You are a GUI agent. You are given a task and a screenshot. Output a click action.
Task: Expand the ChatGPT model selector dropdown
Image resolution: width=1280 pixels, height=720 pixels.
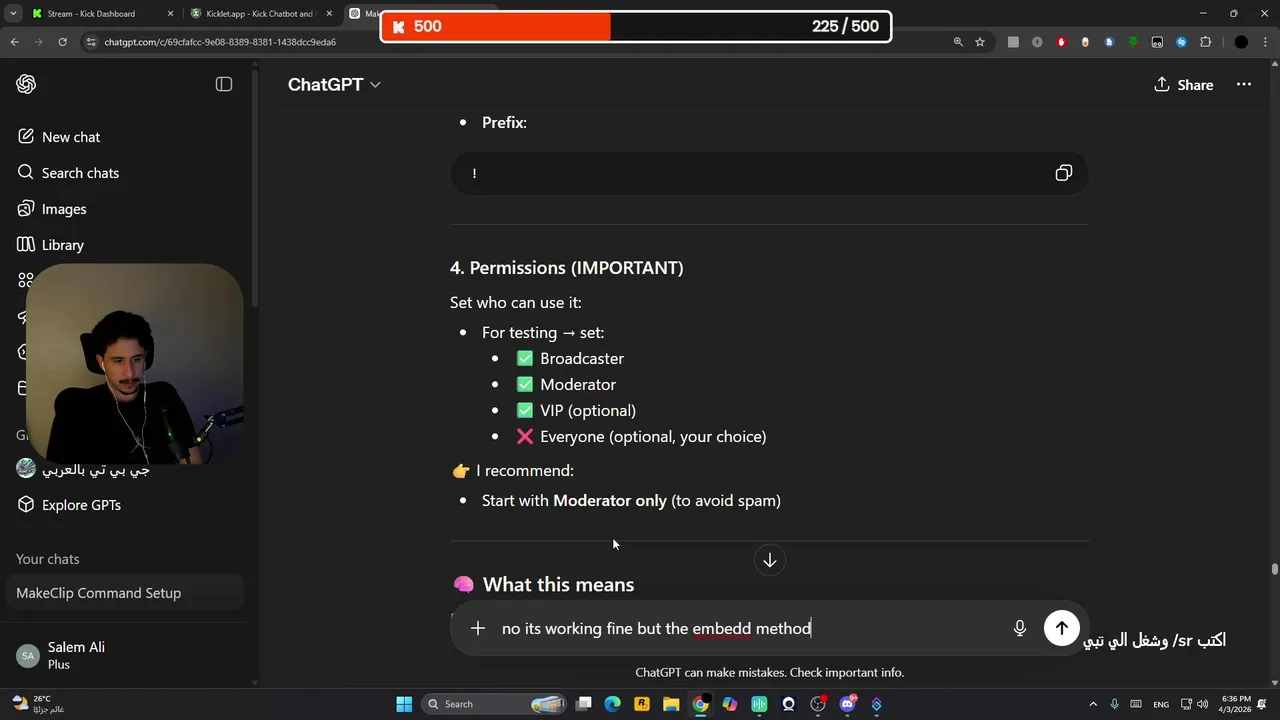(x=334, y=85)
